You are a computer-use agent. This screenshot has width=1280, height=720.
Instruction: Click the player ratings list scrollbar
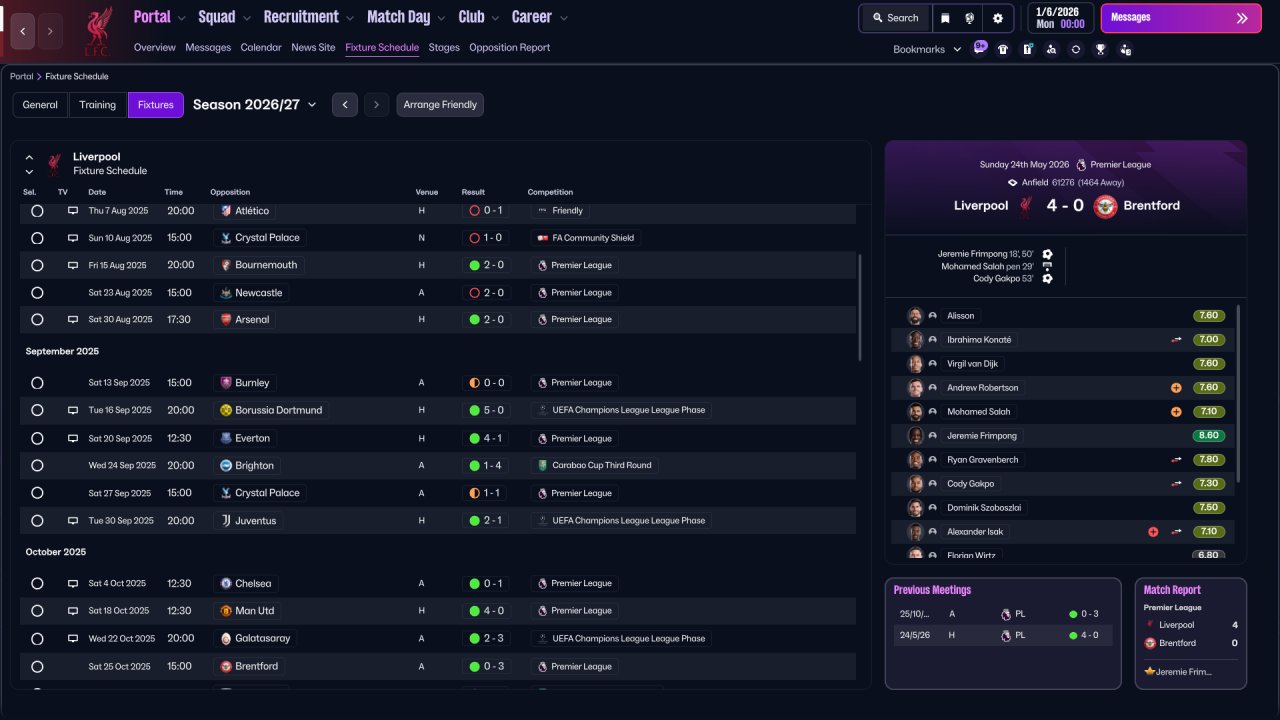(1238, 394)
